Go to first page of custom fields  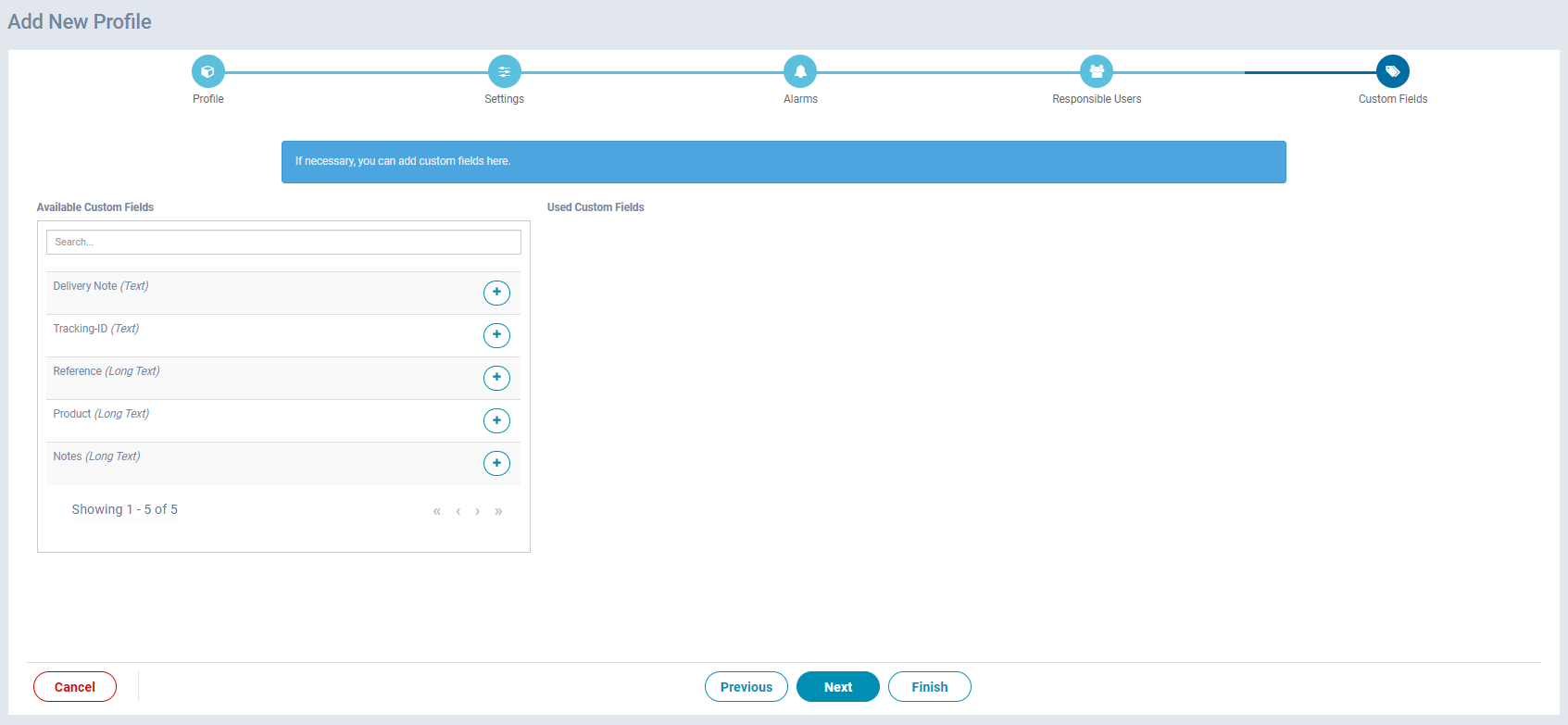[x=436, y=511]
